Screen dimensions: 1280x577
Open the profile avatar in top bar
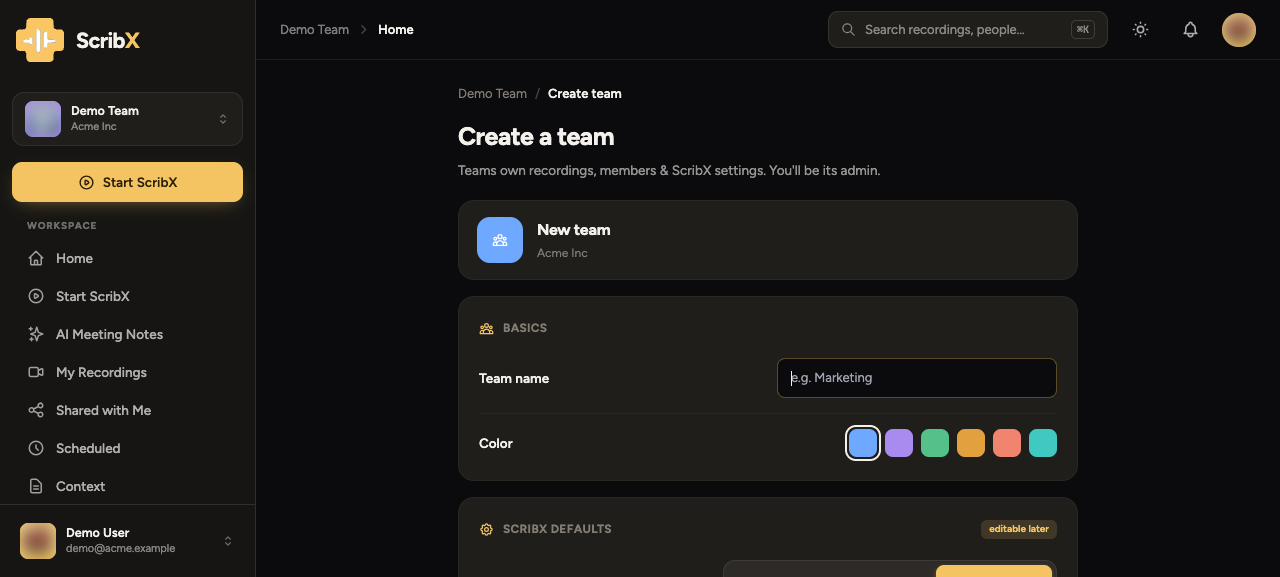pos(1239,30)
